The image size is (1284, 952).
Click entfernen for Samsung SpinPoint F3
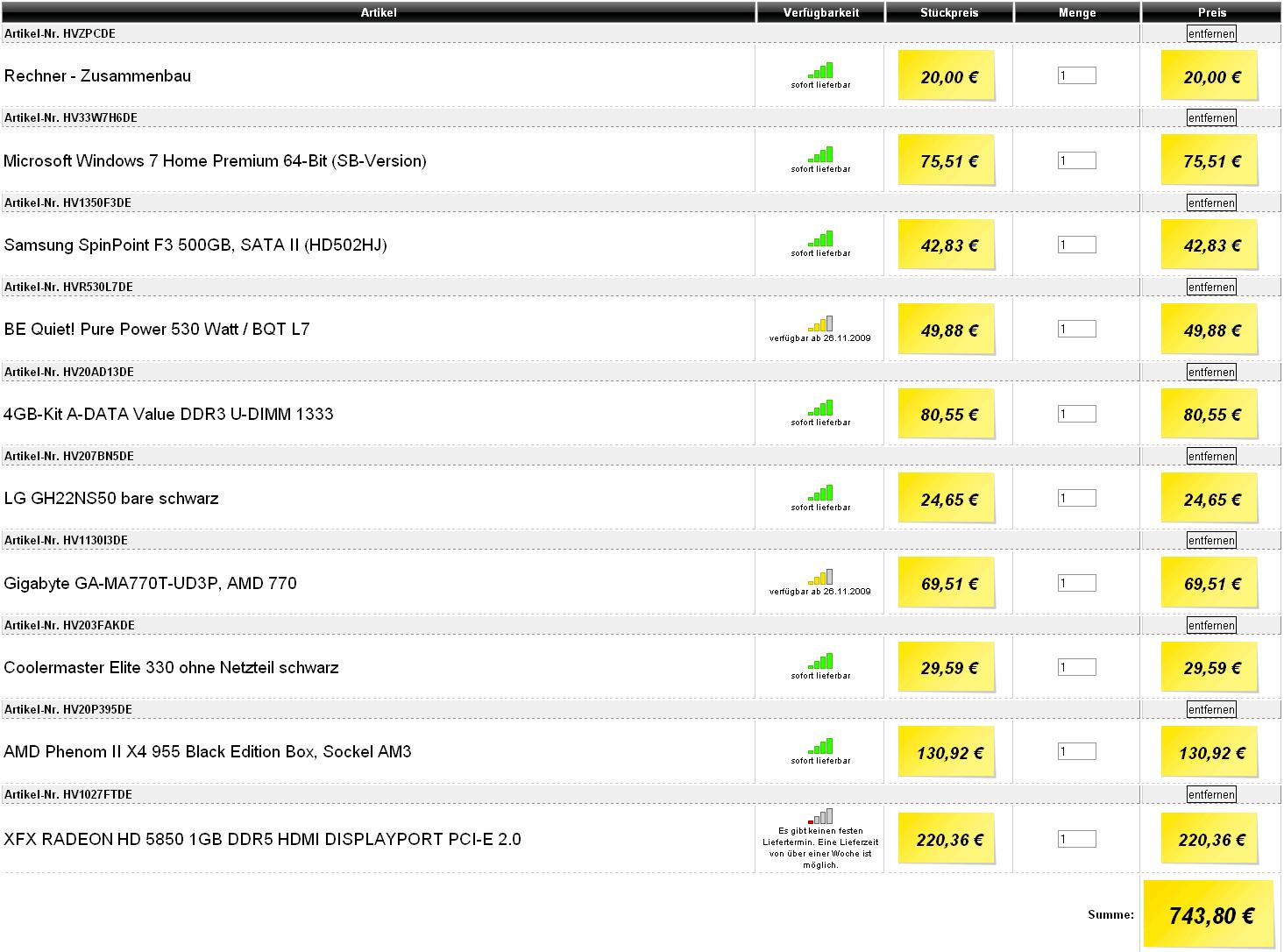pos(1211,202)
